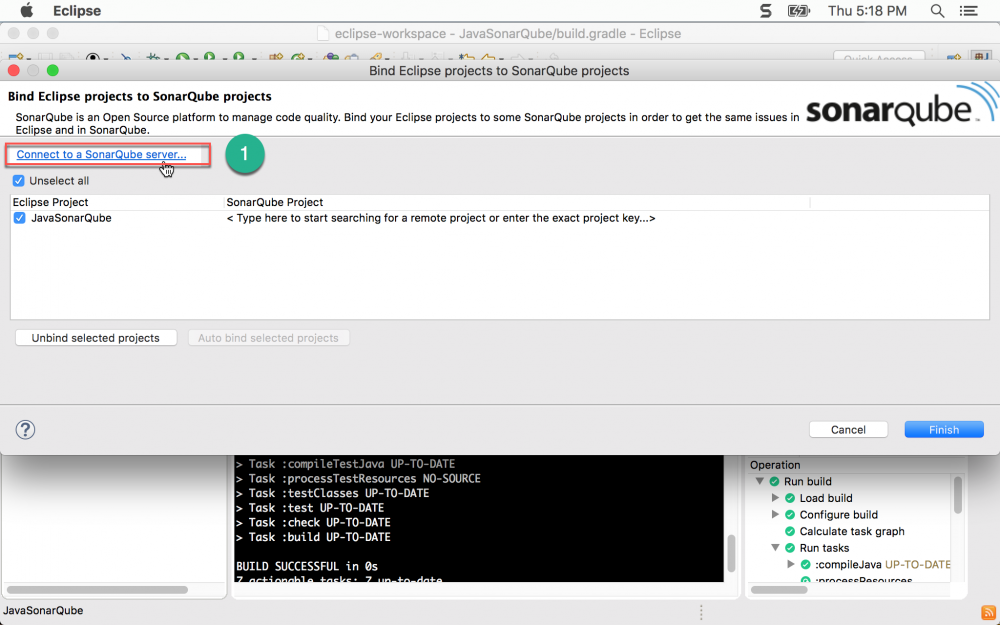The height and width of the screenshot is (625, 1000).
Task: Select 'Run build' in Operation tree
Action: point(807,482)
